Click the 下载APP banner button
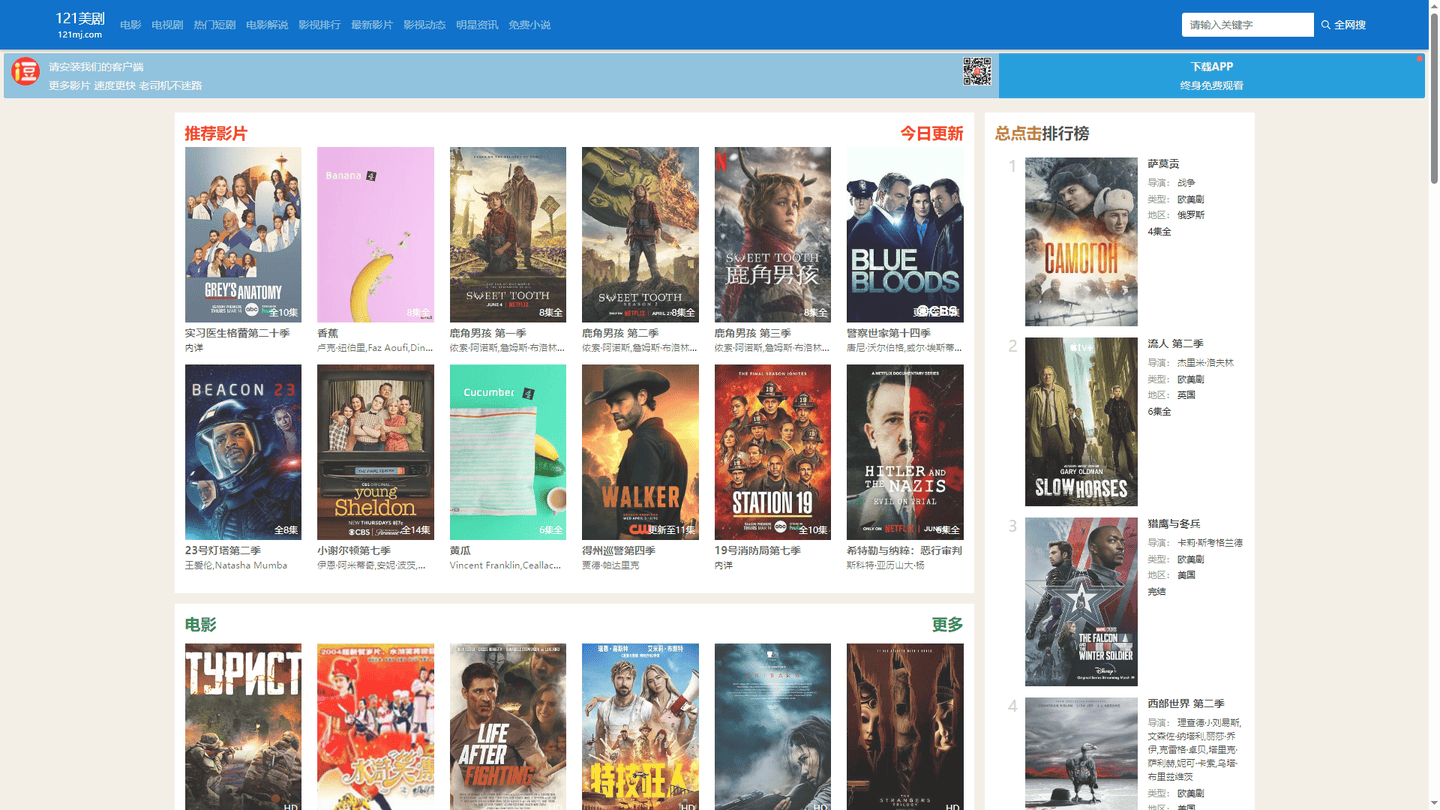1440x810 pixels. 1212,76
